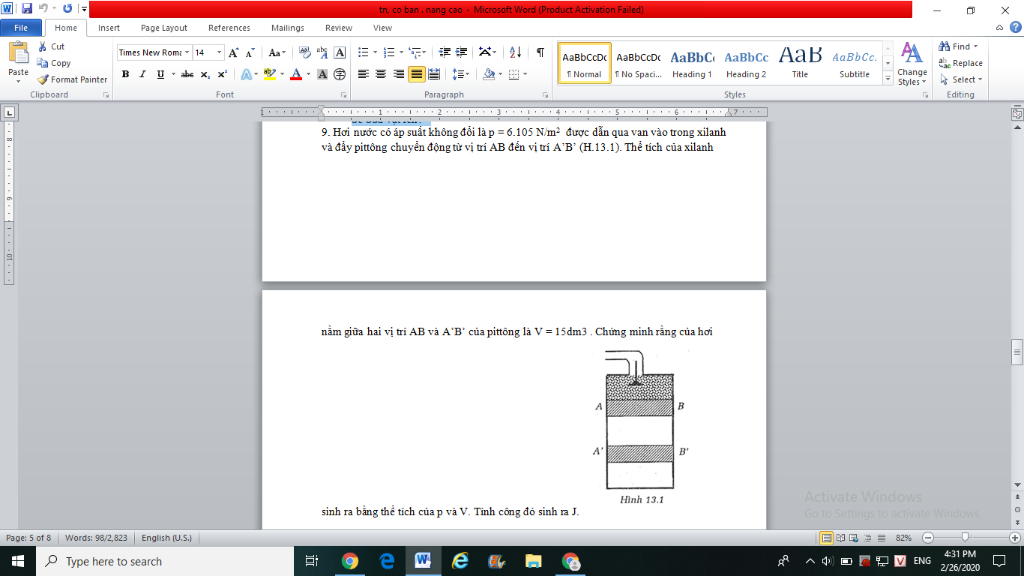Open Internet Explorer from the taskbar

coord(460,561)
